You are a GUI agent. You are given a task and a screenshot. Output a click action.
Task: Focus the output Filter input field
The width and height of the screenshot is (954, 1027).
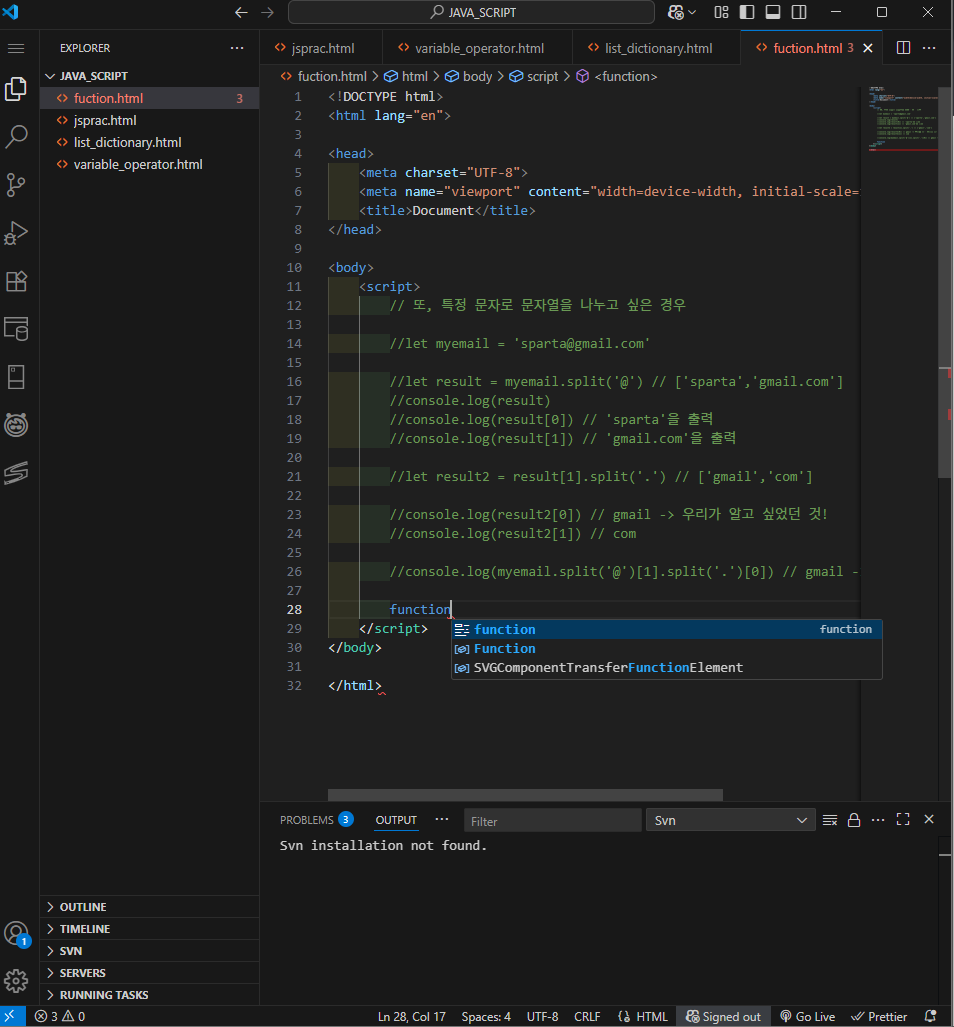[553, 821]
